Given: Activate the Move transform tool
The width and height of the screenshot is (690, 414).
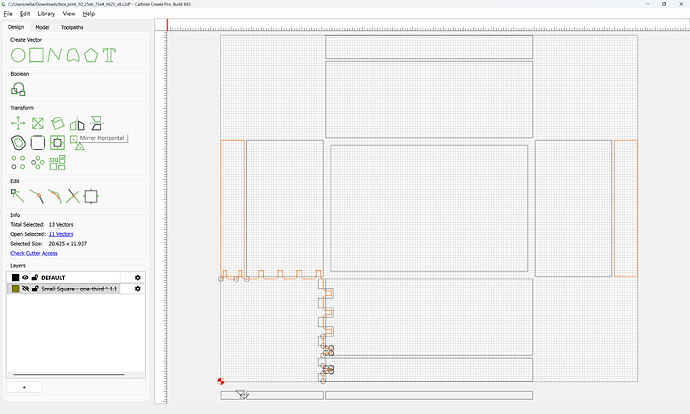Looking at the screenshot, I should point(18,123).
